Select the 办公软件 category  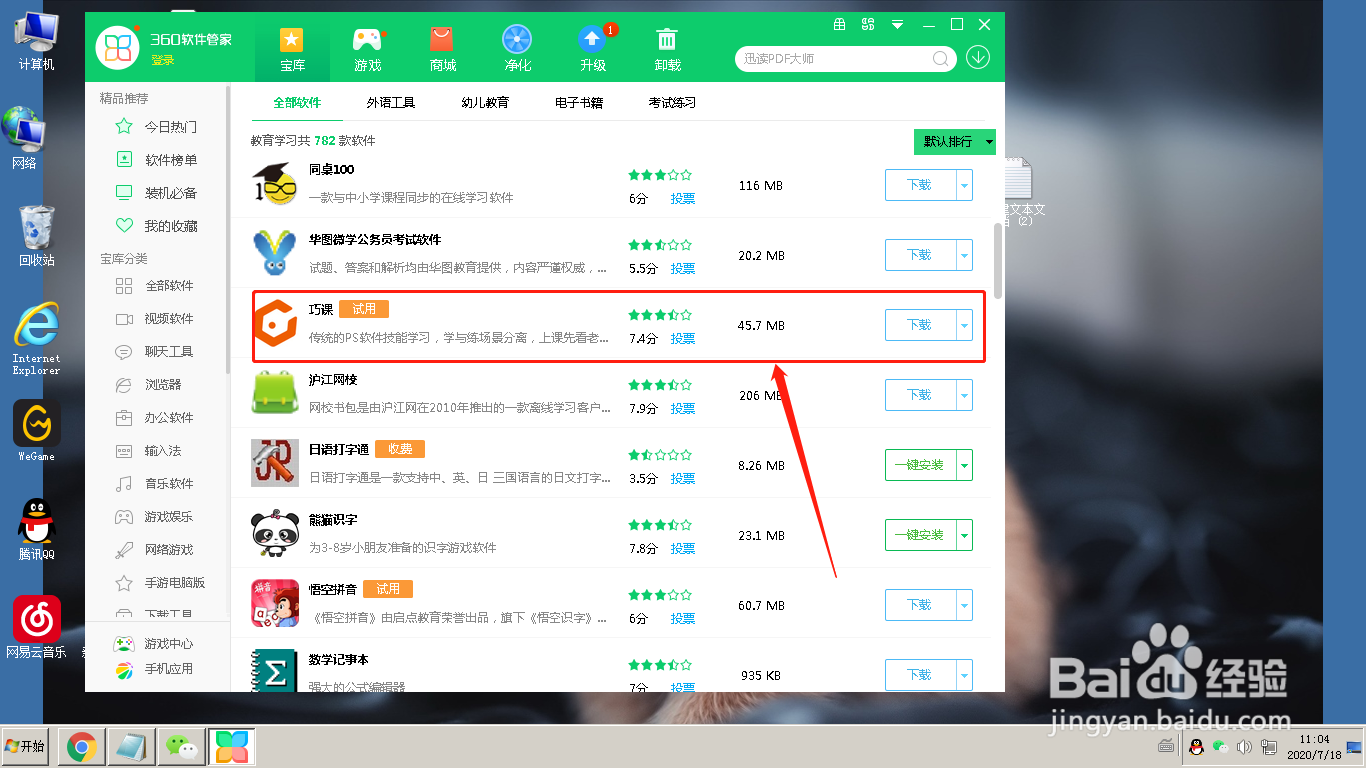click(x=157, y=417)
